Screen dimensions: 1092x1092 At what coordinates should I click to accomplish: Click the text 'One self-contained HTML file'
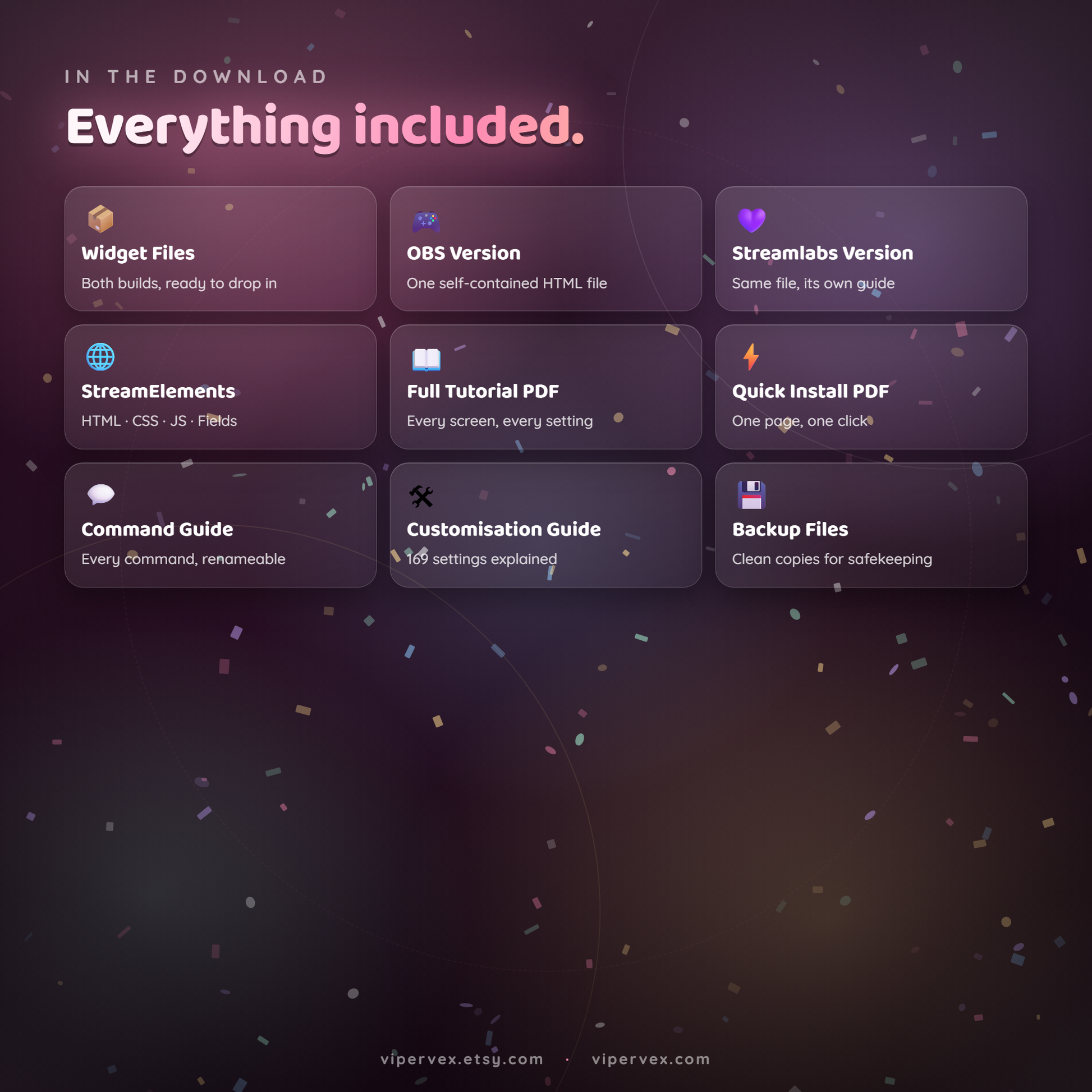point(506,283)
